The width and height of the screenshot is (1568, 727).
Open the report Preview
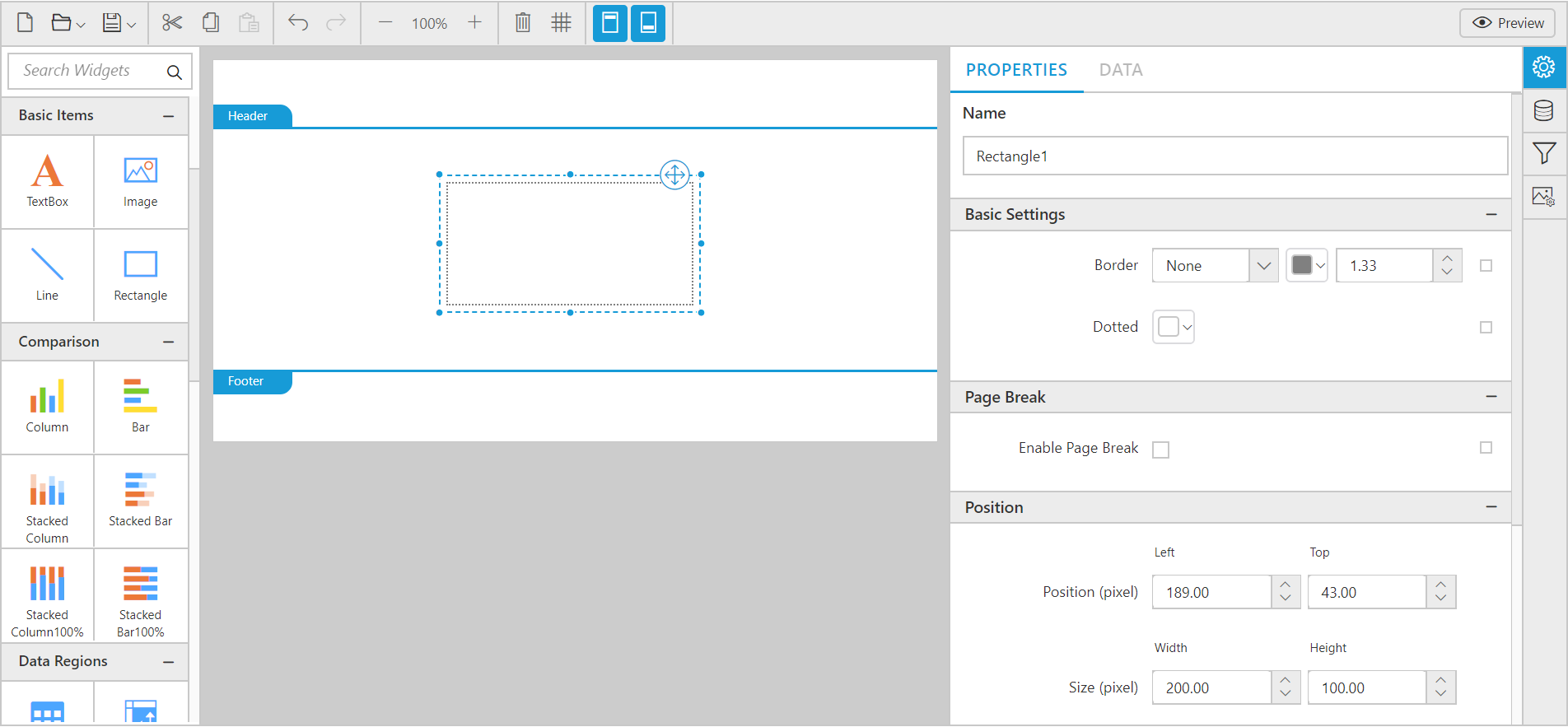[1508, 23]
